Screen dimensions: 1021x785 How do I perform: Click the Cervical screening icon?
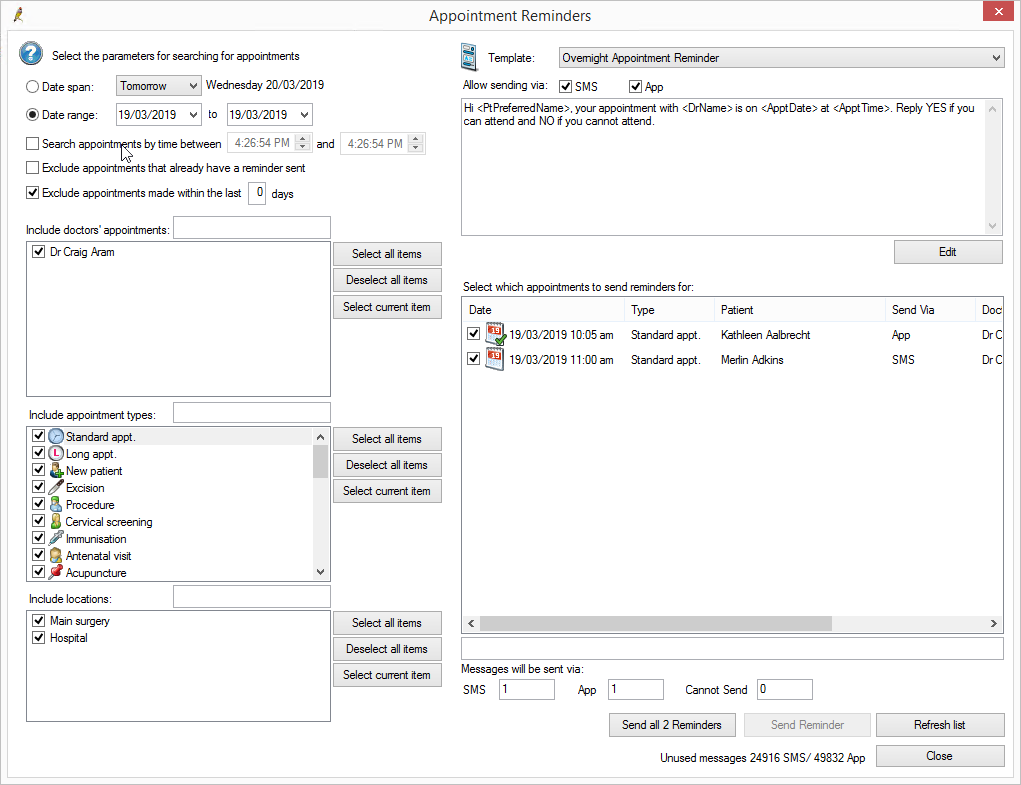pyautogui.click(x=57, y=521)
